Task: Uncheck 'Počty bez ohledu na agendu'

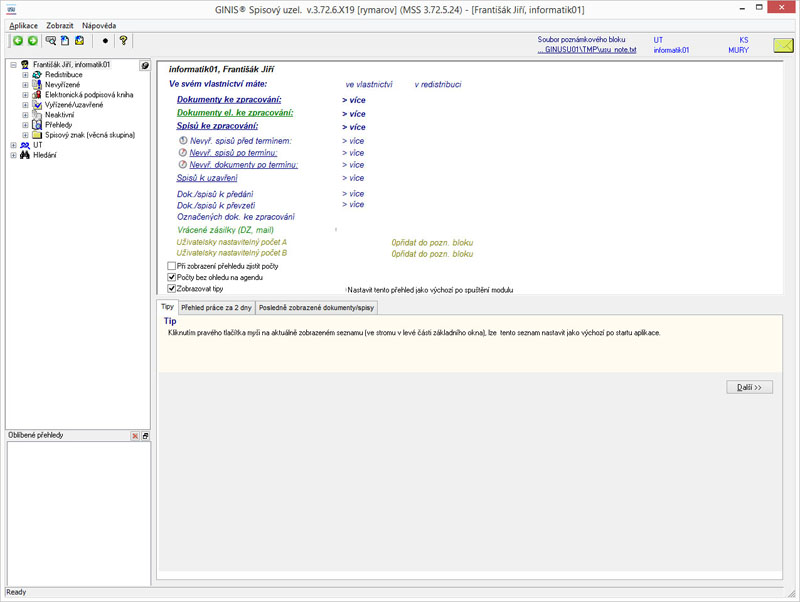Action: pos(171,277)
